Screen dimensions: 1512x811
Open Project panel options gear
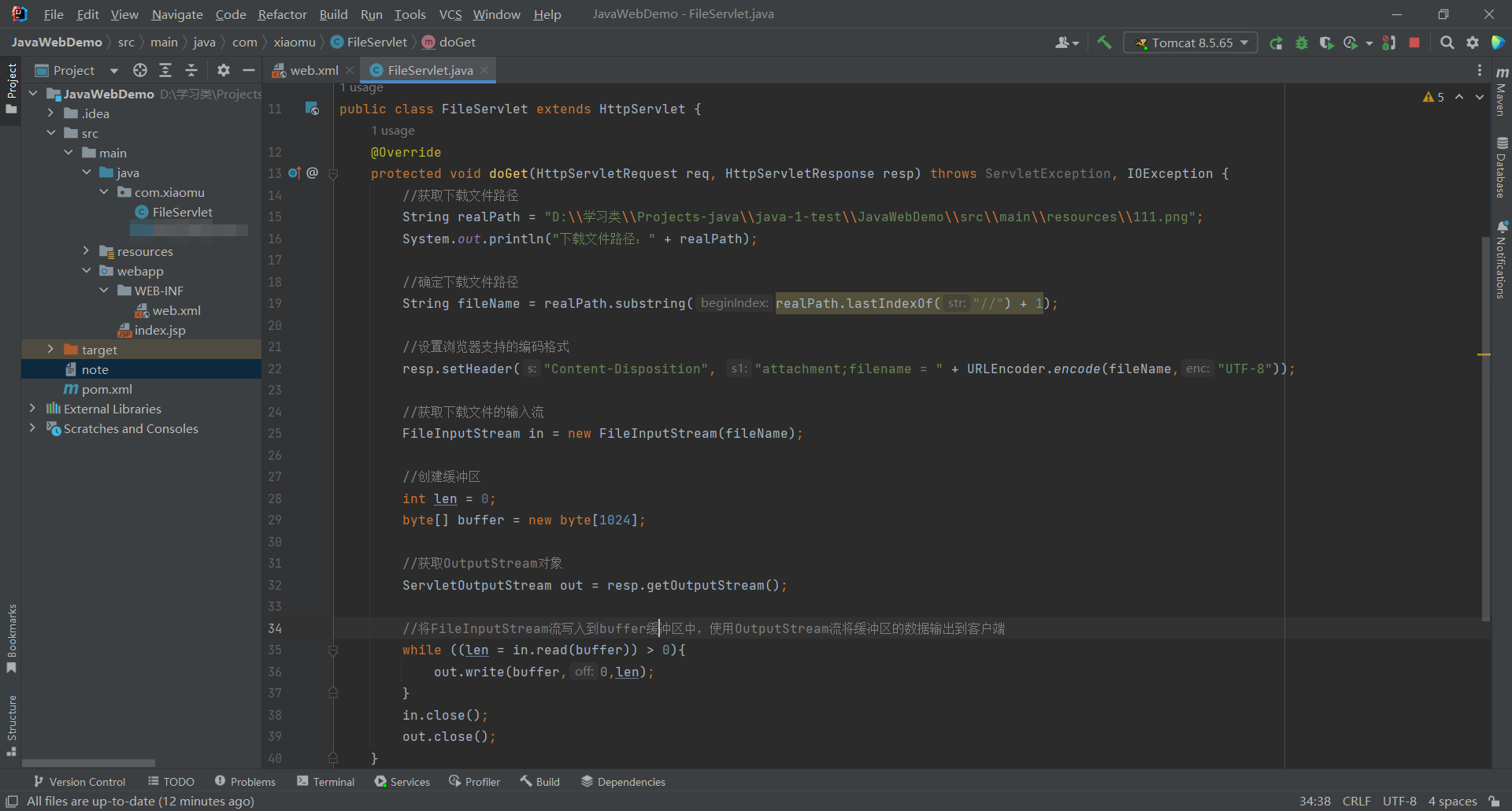[x=224, y=70]
